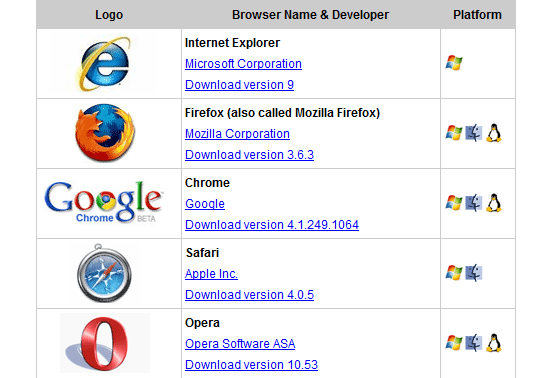Open the Google developer link
The width and height of the screenshot is (550, 378).
click(205, 204)
